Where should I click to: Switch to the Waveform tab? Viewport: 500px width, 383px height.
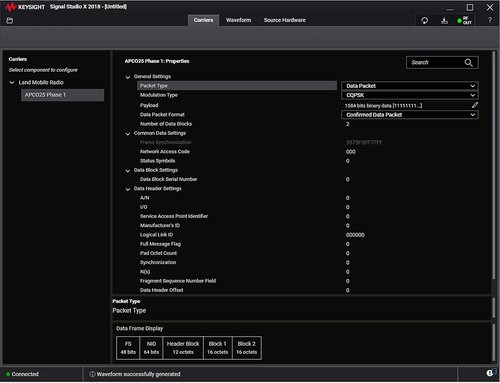pyautogui.click(x=238, y=20)
